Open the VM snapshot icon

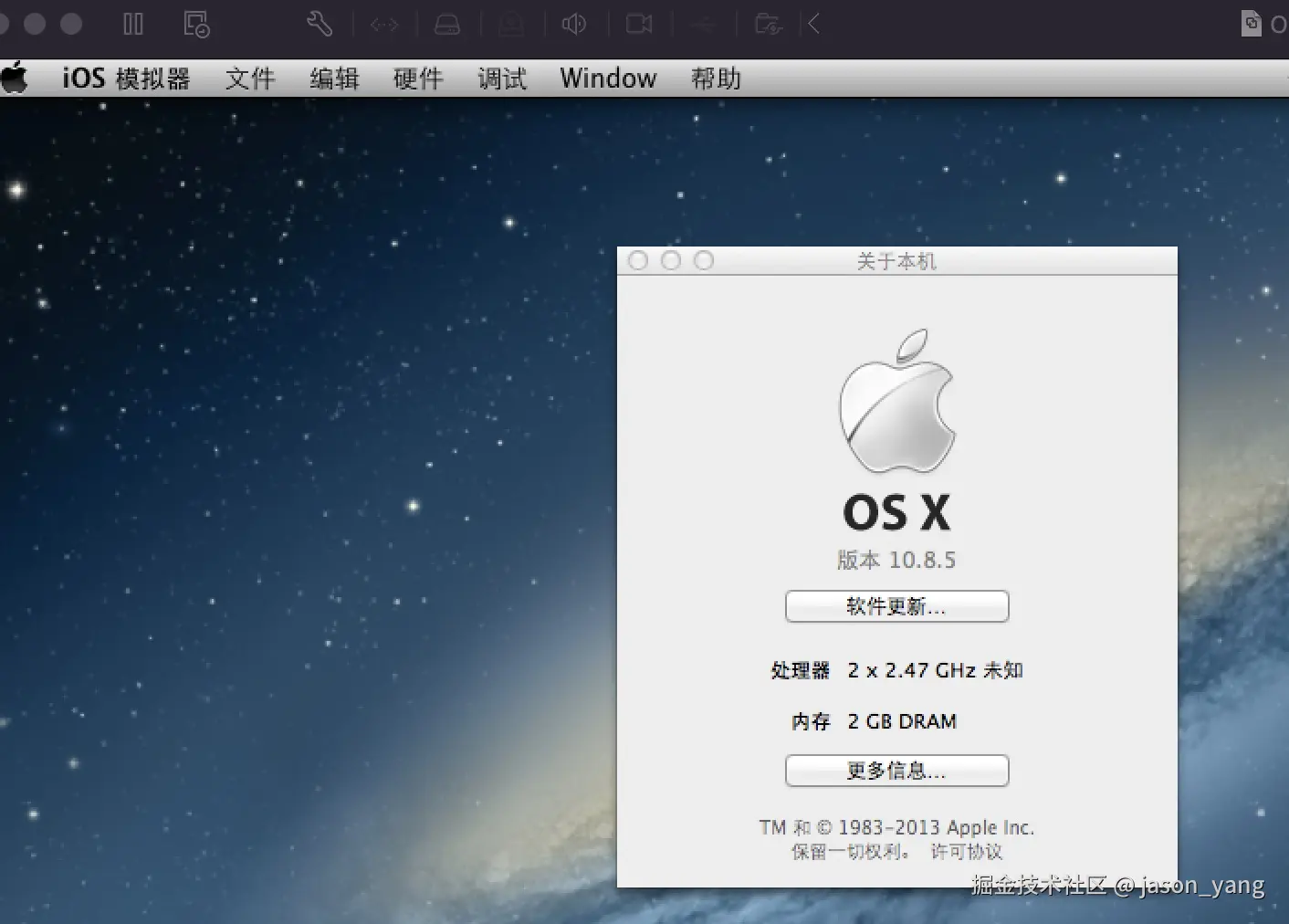point(196,24)
